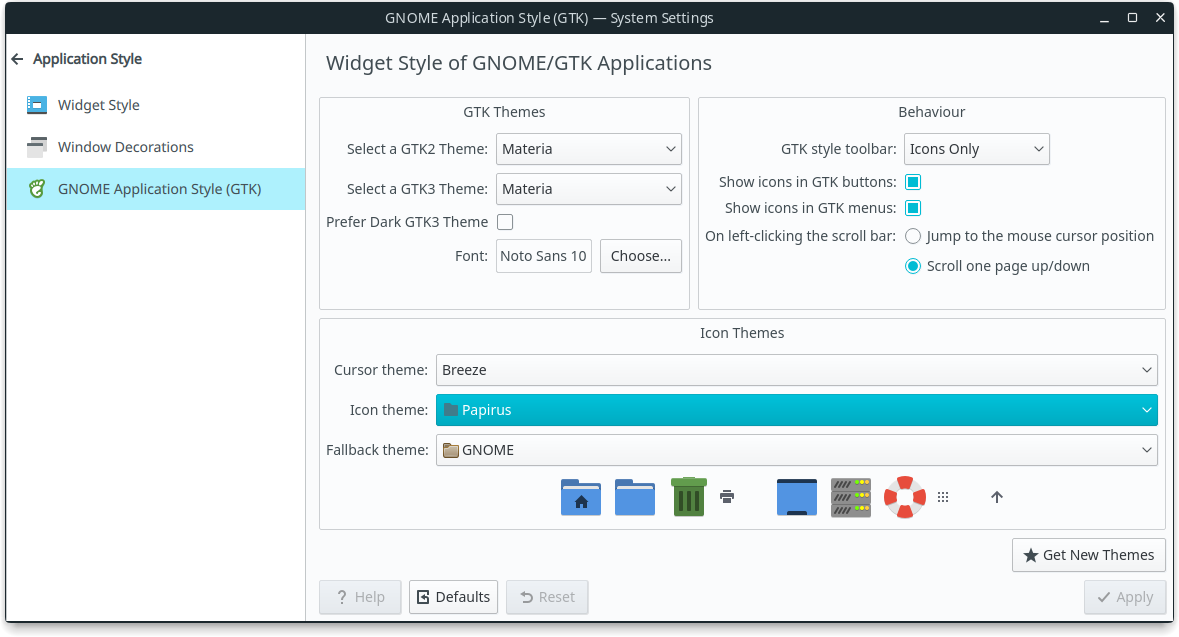Enable Prefer Dark GTK3 Theme
This screenshot has width=1179, height=637.
point(505,221)
